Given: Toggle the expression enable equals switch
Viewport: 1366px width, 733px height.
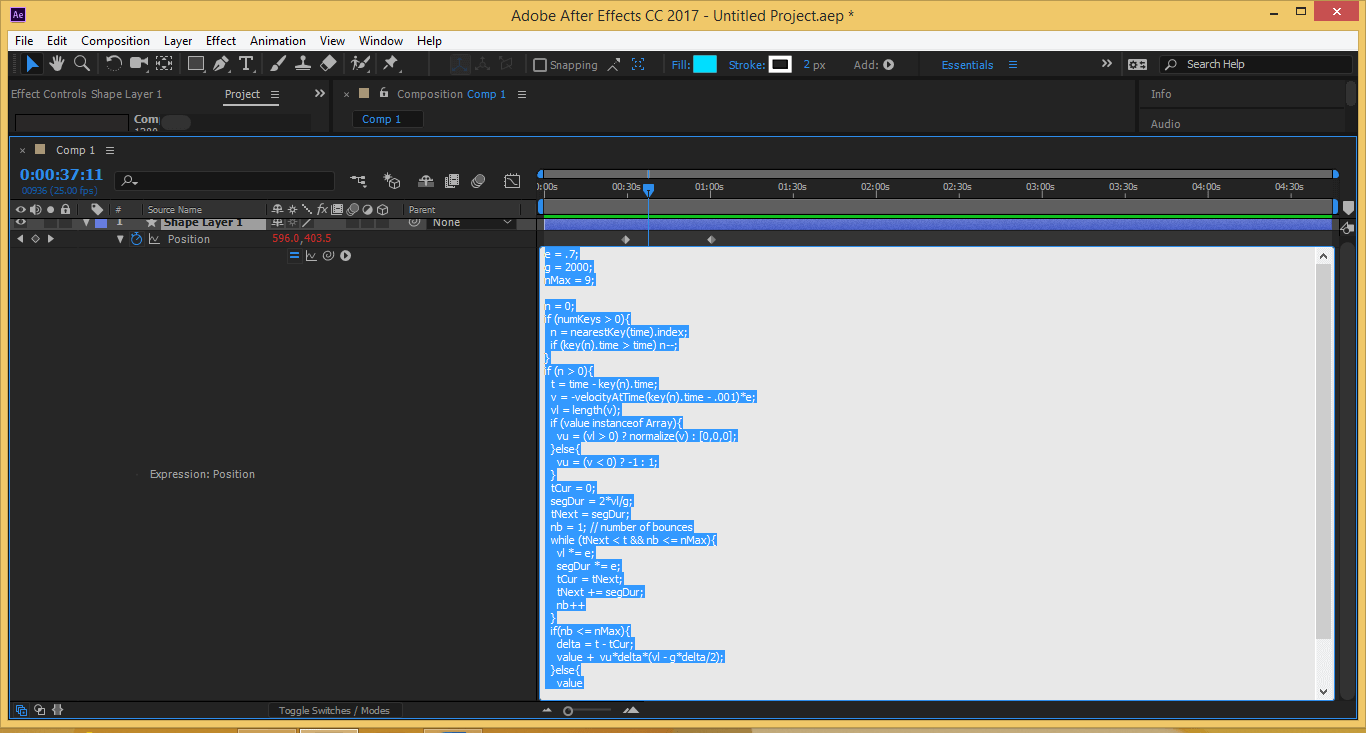Looking at the screenshot, I should [294, 256].
